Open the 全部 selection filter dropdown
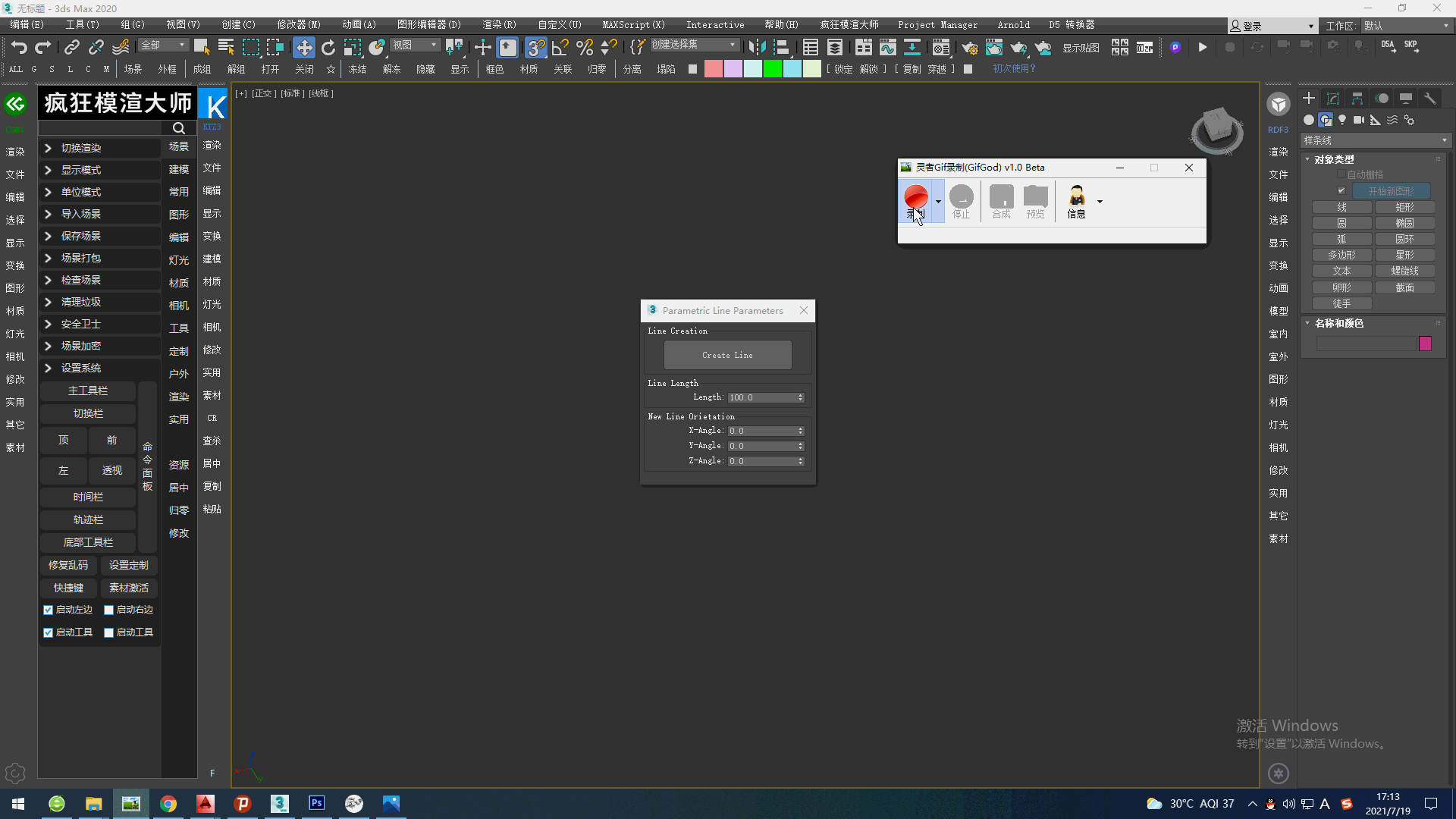The height and width of the screenshot is (819, 1456). pyautogui.click(x=163, y=45)
